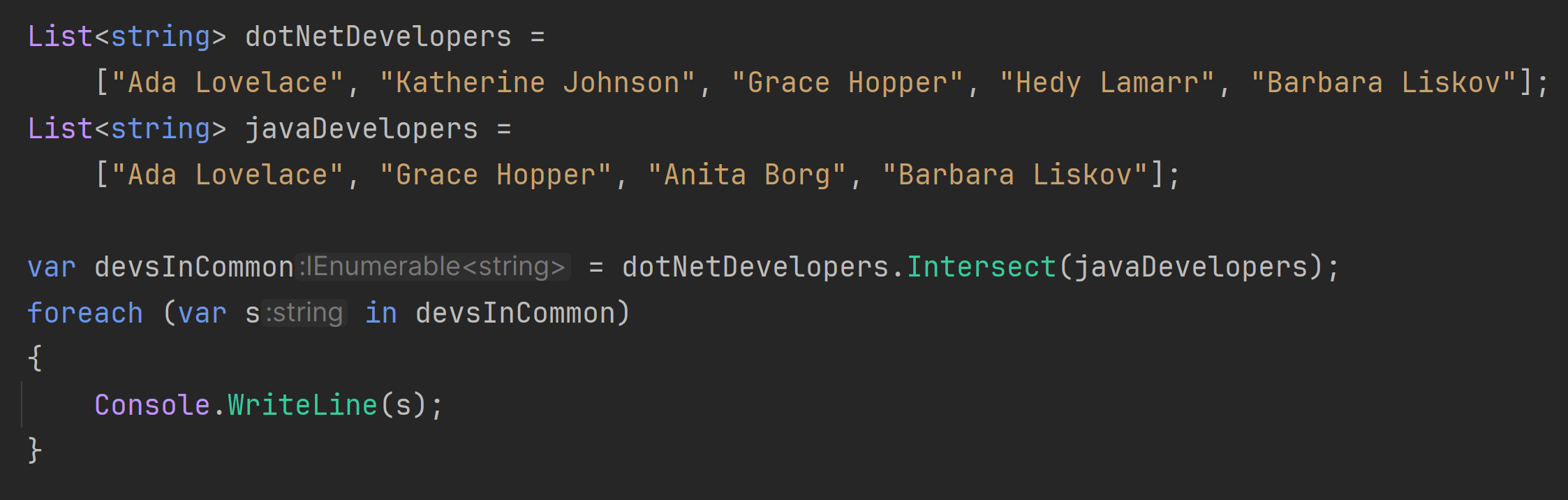Click the WriteLine method name
The width and height of the screenshot is (1568, 500).
coord(302,406)
